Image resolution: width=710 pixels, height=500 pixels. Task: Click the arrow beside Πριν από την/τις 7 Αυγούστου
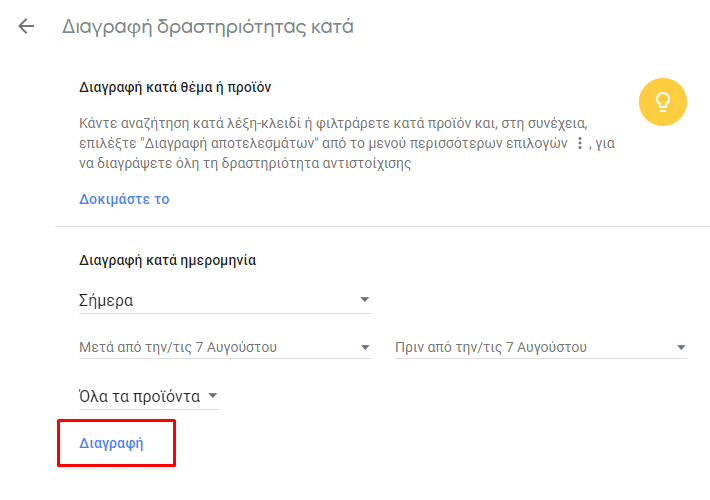pos(681,347)
